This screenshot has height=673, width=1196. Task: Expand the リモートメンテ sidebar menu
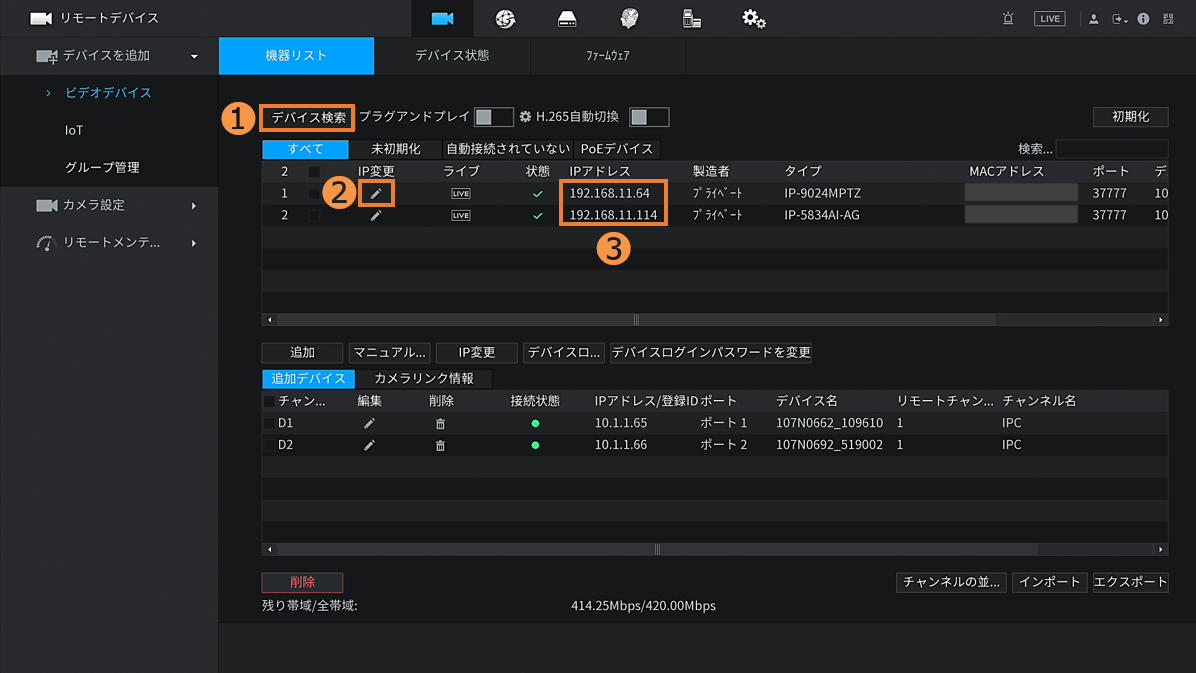tap(194, 243)
